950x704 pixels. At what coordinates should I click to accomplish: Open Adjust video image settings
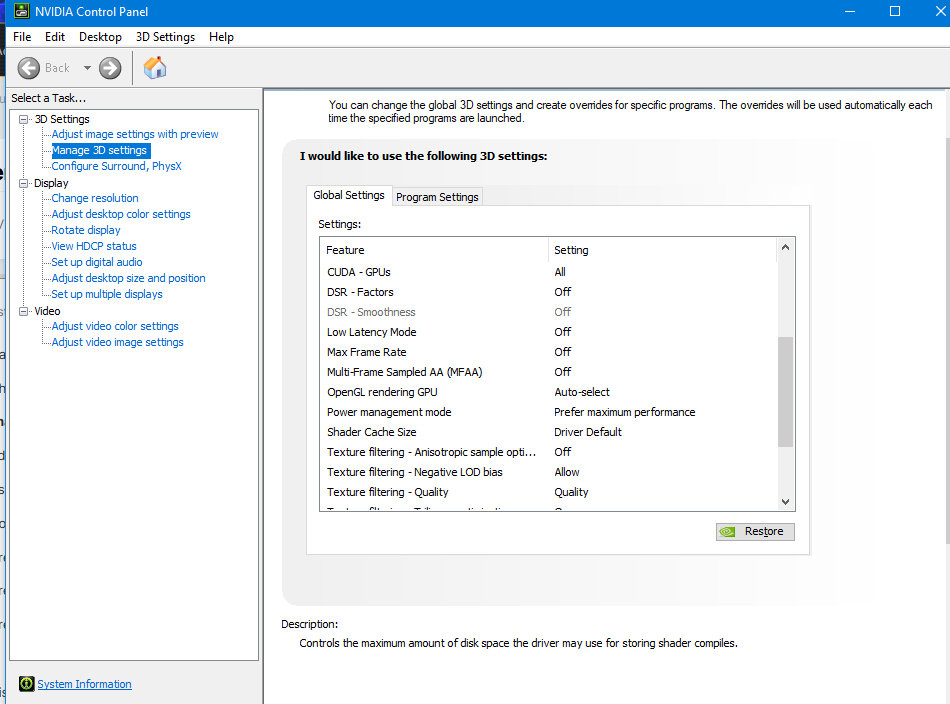click(x=117, y=342)
